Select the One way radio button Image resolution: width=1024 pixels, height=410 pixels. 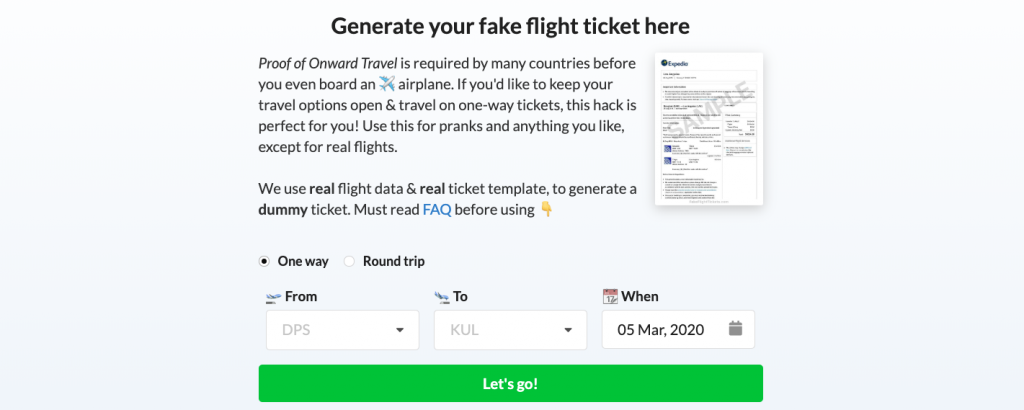pos(264,261)
